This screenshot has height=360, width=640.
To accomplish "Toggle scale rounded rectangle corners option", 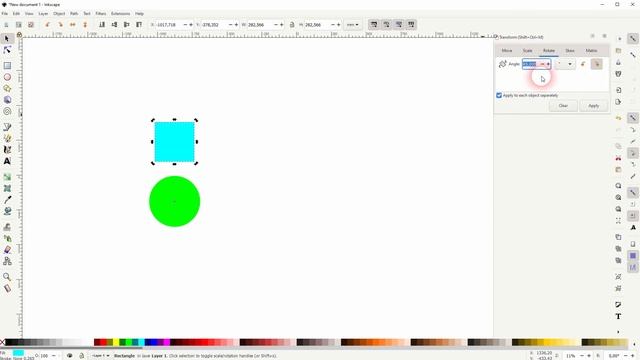I will click(x=386, y=24).
